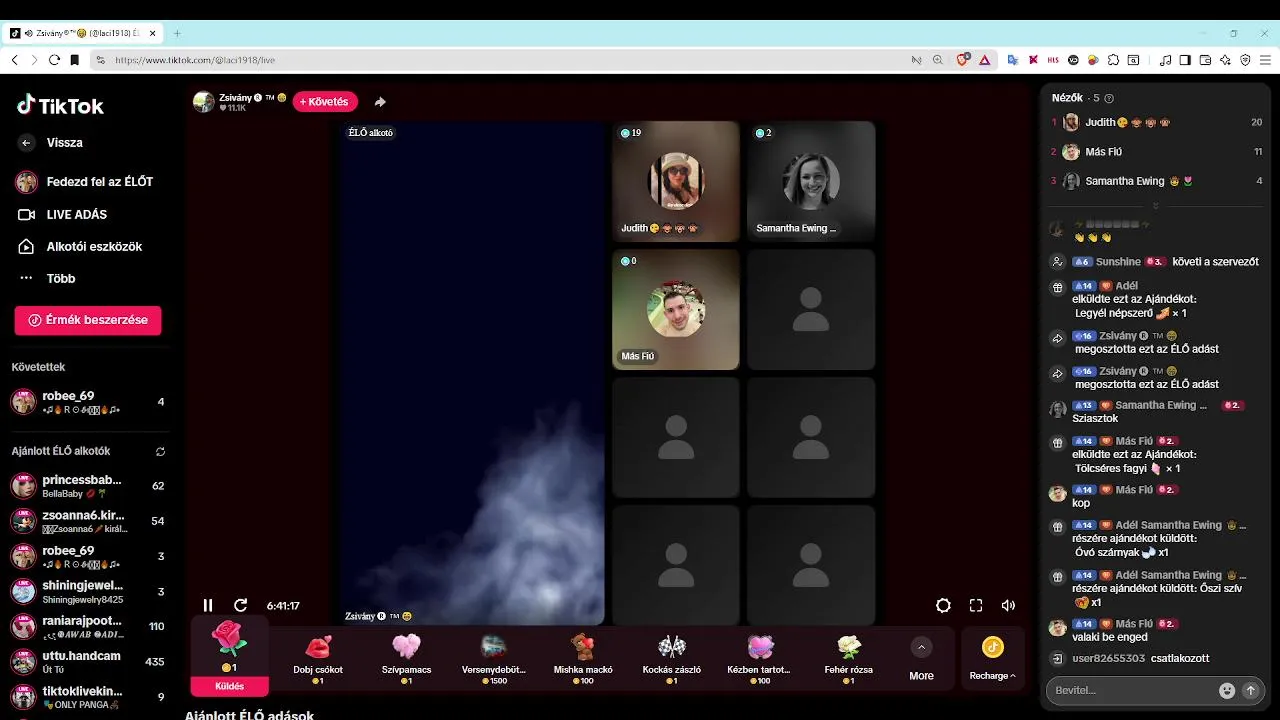1280x720 pixels.
Task: Click user82655303 in chat
Action: (1108, 658)
